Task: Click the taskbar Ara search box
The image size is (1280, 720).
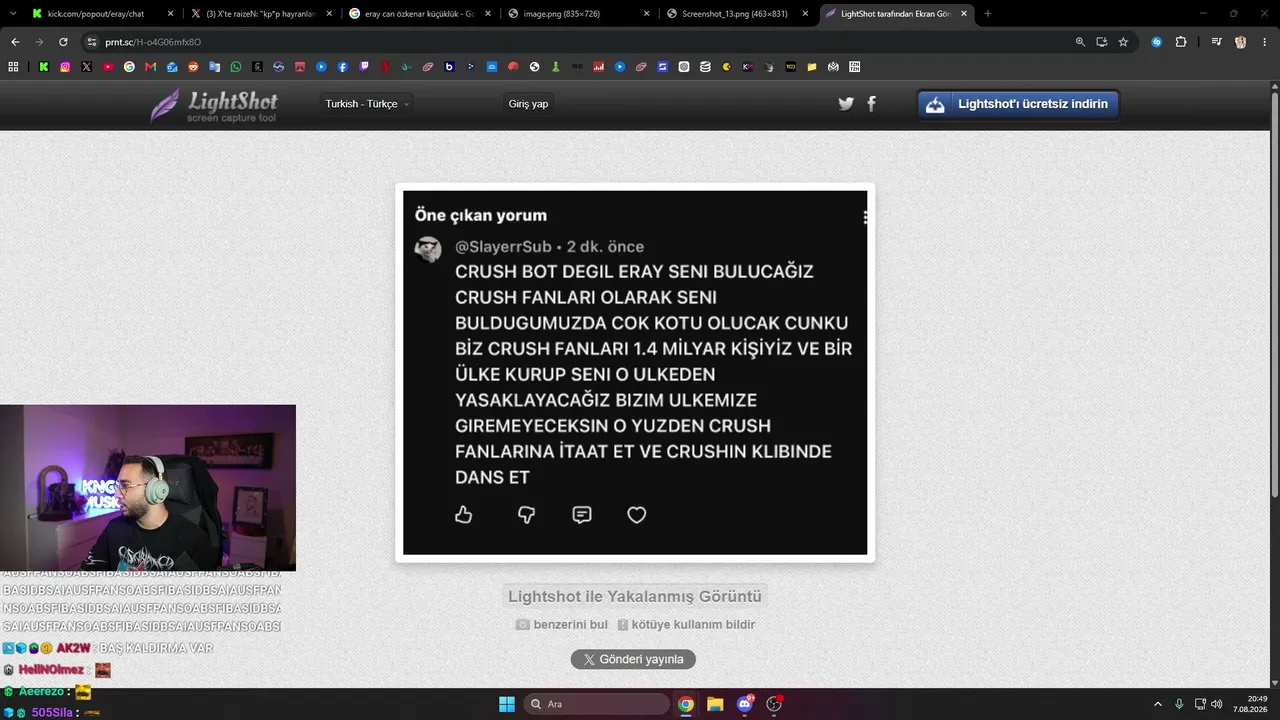Action: tap(596, 704)
